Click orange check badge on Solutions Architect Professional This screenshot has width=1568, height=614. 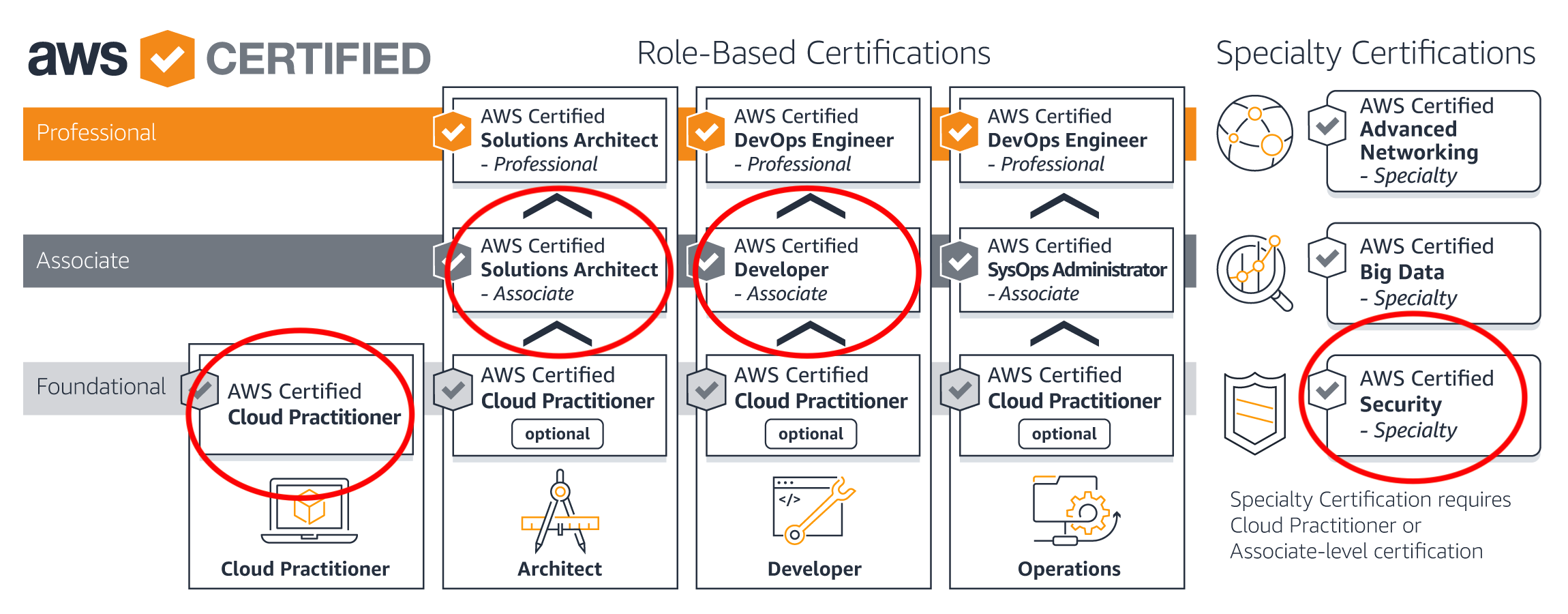[453, 132]
